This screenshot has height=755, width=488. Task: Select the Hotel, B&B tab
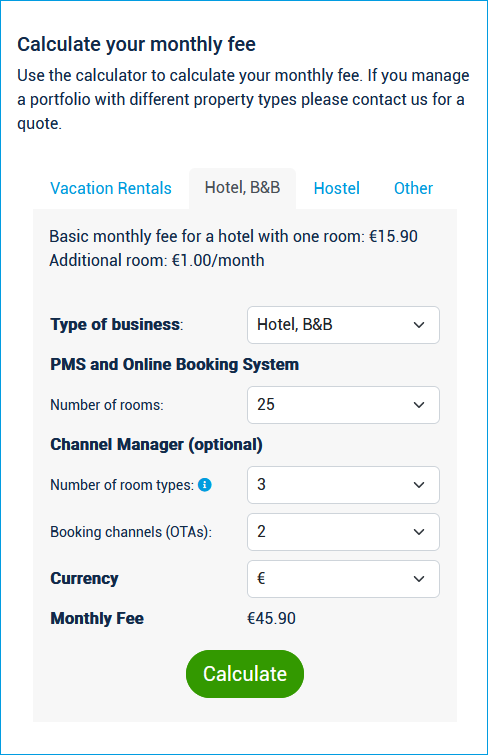point(242,188)
